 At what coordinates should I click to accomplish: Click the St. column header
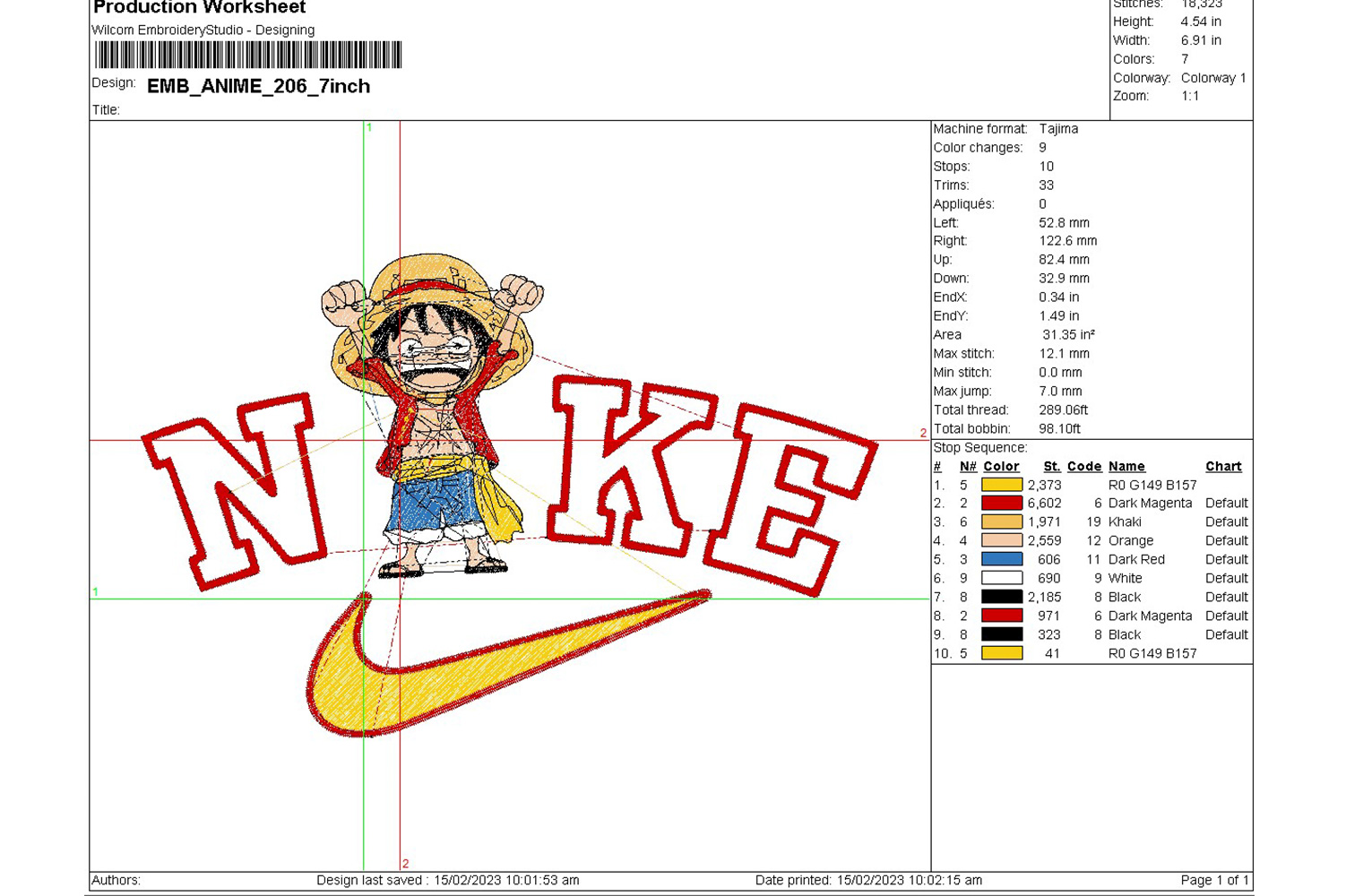pyautogui.click(x=1052, y=467)
